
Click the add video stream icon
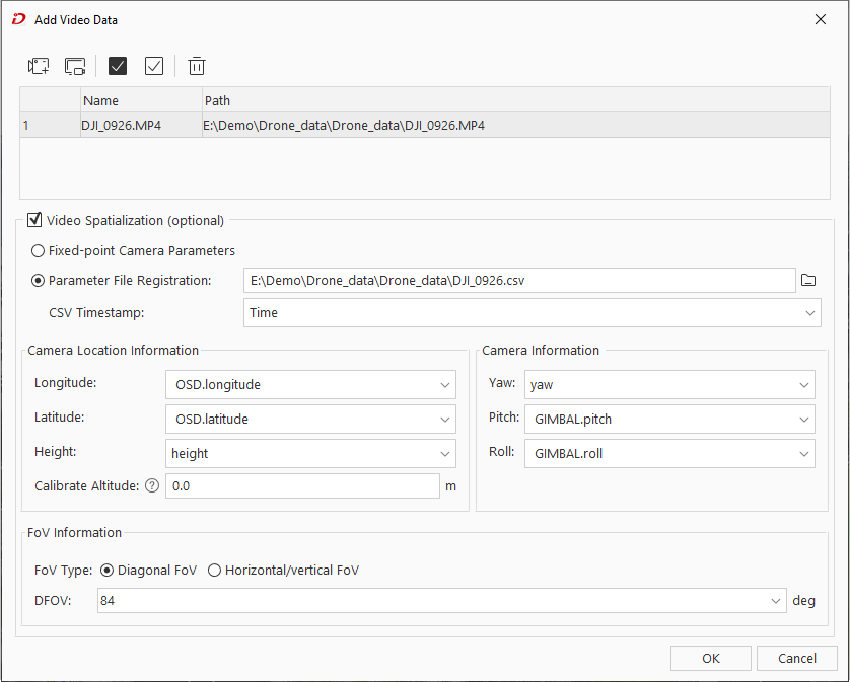pyautogui.click(x=75, y=66)
